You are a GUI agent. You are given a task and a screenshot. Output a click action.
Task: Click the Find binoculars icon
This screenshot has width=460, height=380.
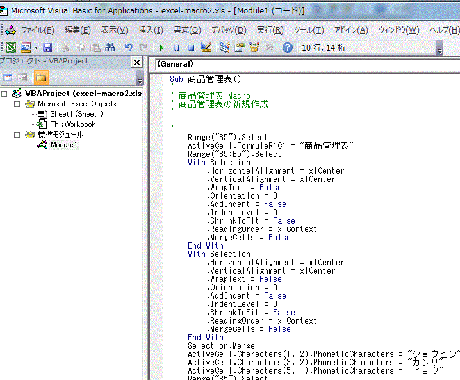(110, 48)
